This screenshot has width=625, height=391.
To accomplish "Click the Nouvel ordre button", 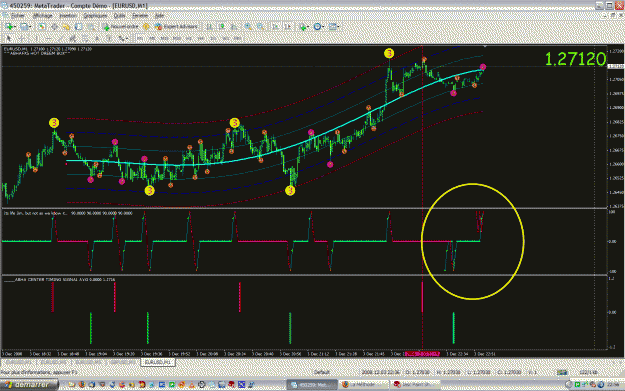I will pyautogui.click(x=120, y=27).
